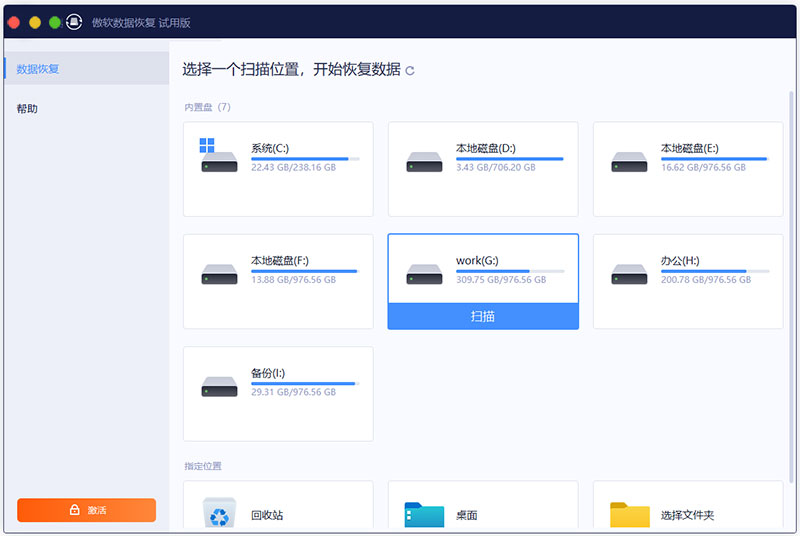800x536 pixels.
Task: Click the 3.43 GB/706.20 GB text
Action: coord(496,167)
